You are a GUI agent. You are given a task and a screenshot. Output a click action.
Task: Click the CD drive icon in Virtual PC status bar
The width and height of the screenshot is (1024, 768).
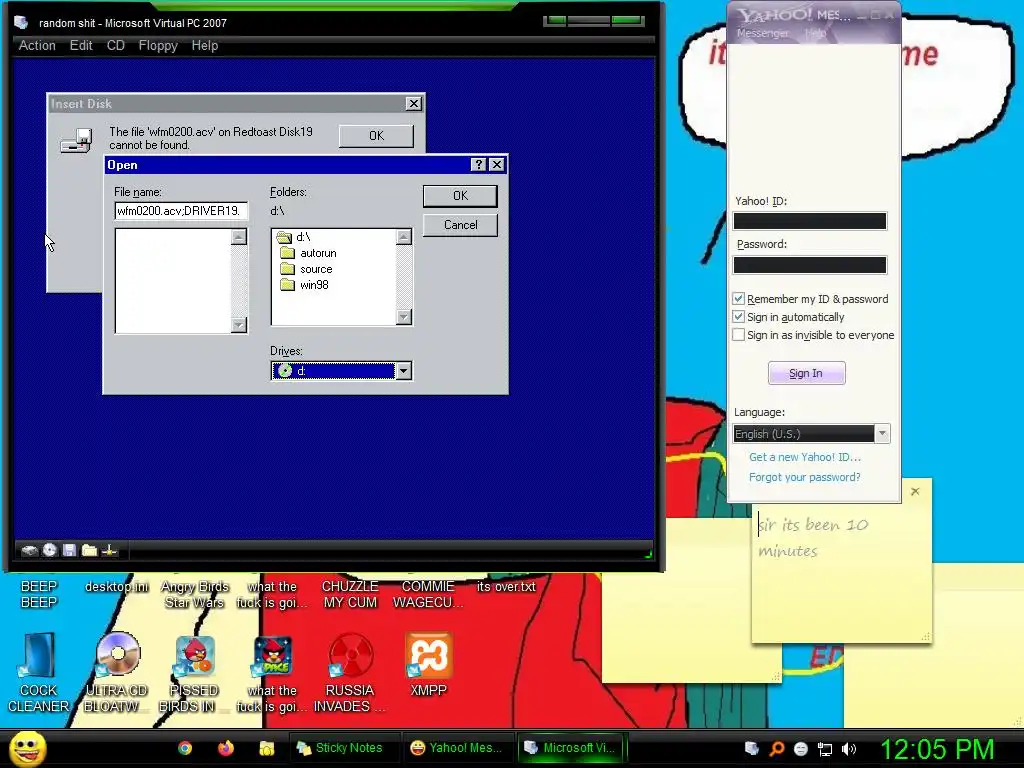click(x=50, y=550)
